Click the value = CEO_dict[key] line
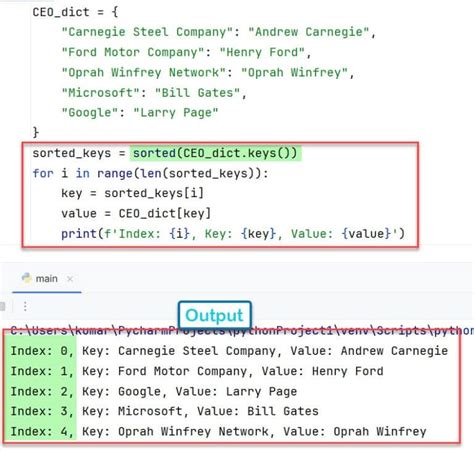Viewport: 474px width, 451px height. point(136,214)
